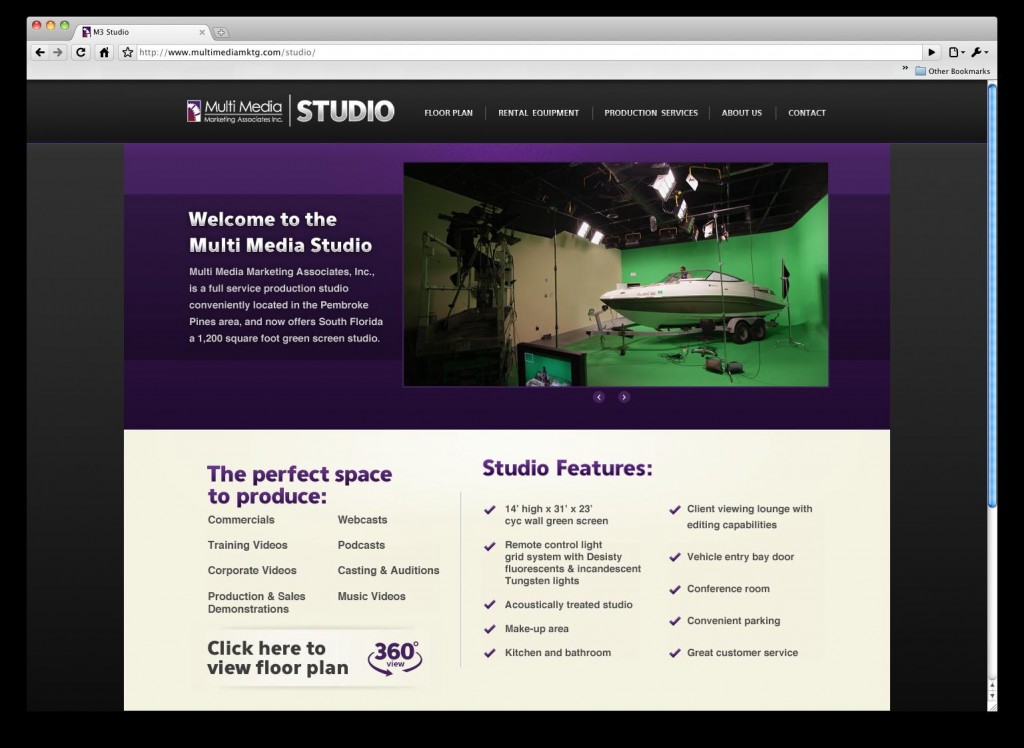The image size is (1024, 748).
Task: Open the browser home page icon
Action: pos(104,52)
